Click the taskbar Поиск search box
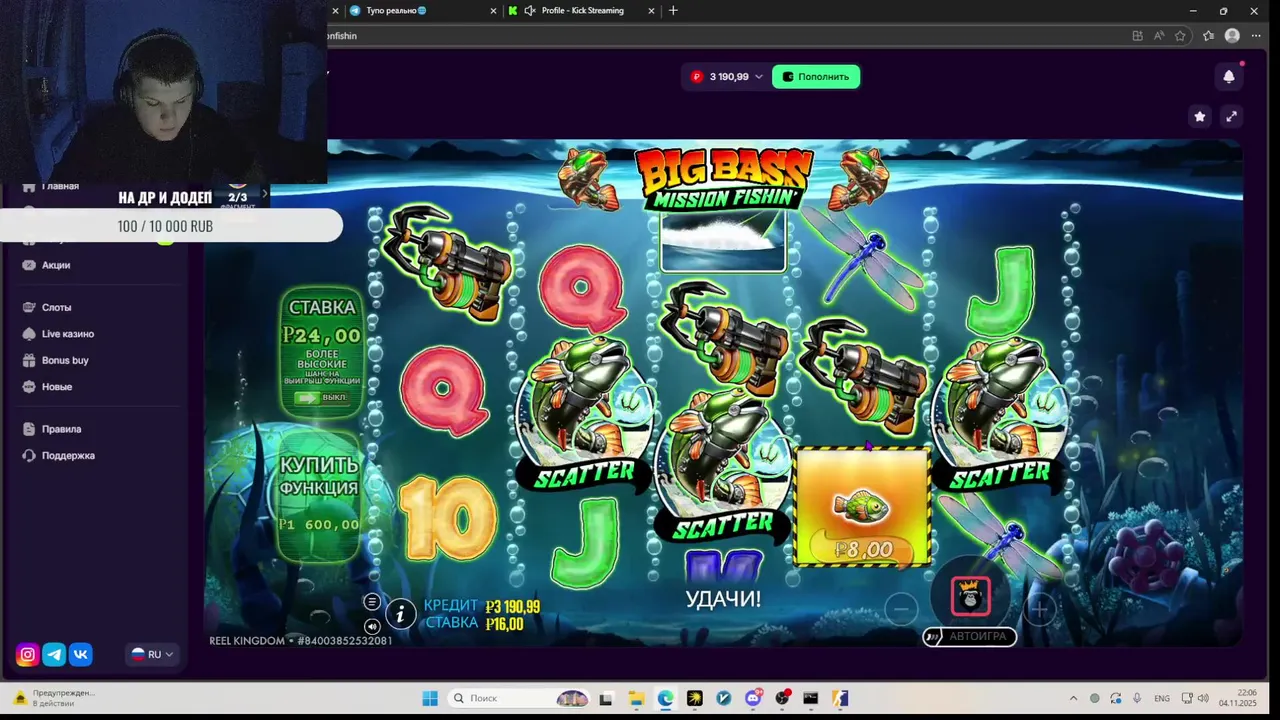The height and width of the screenshot is (720, 1280). 519,698
